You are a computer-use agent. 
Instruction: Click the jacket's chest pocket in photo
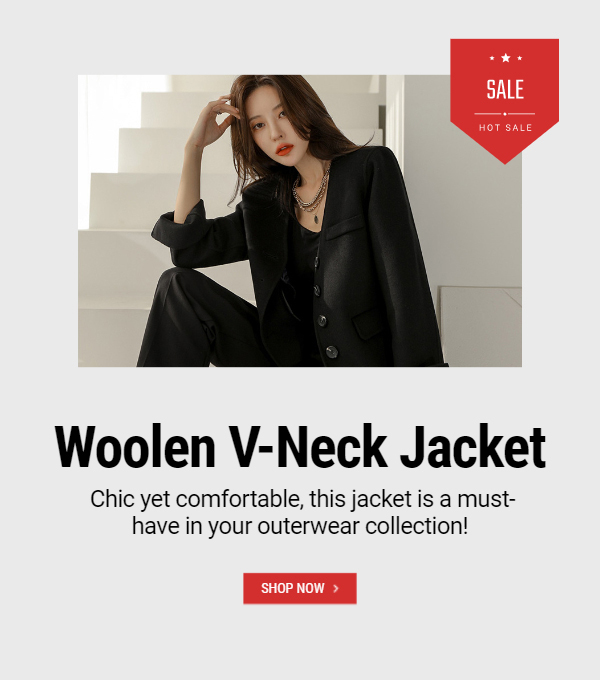click(x=344, y=228)
